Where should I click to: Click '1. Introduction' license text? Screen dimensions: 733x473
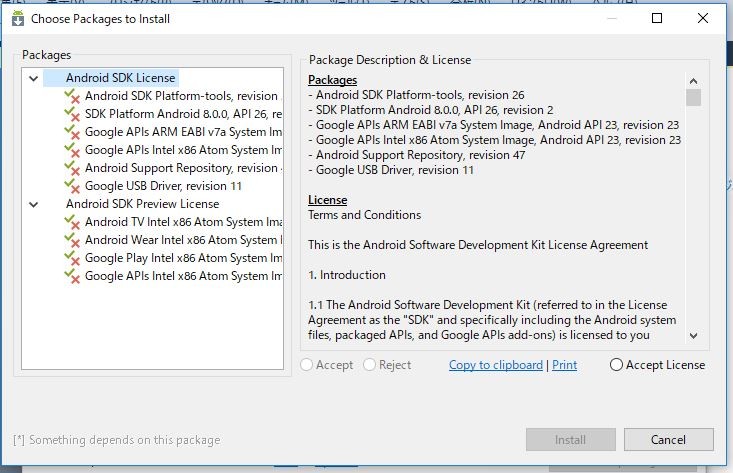pos(346,275)
